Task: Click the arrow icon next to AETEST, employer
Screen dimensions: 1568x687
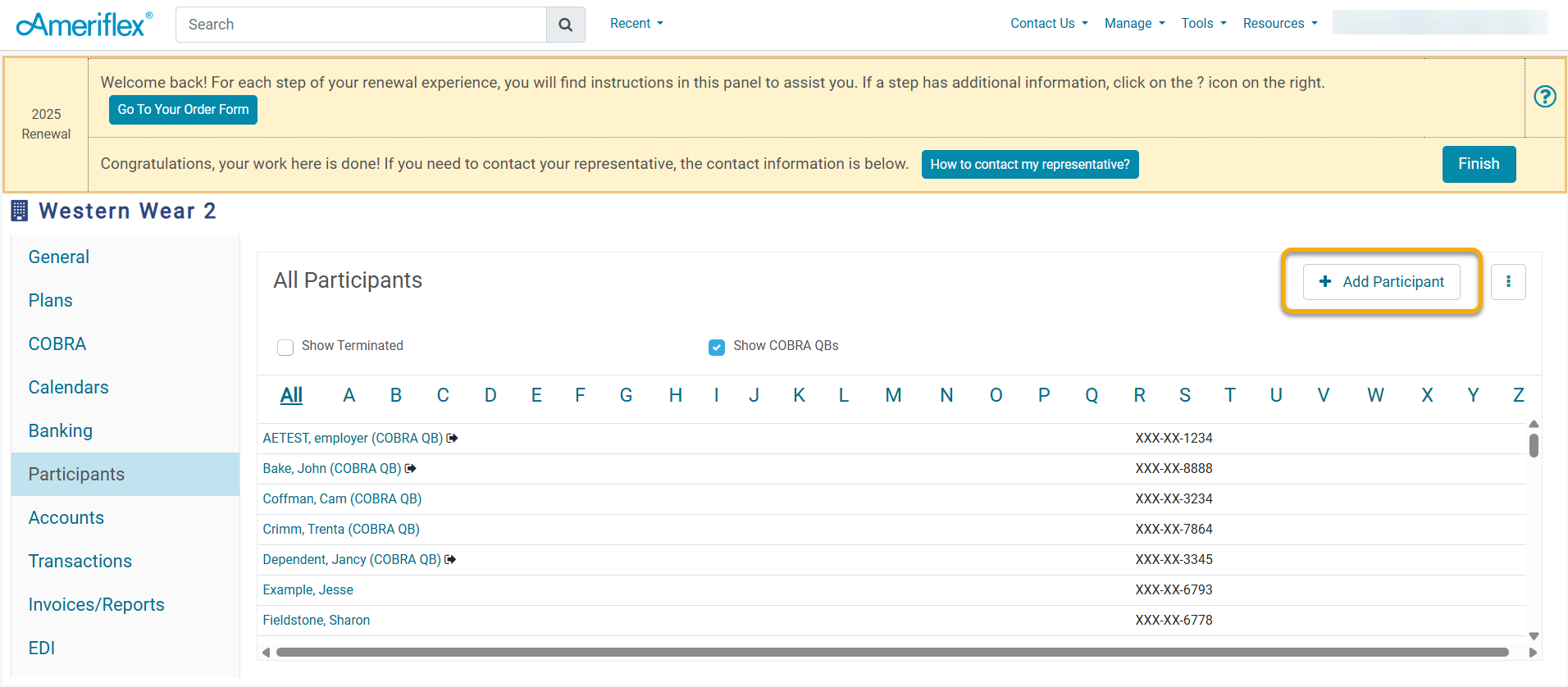Action: [452, 439]
